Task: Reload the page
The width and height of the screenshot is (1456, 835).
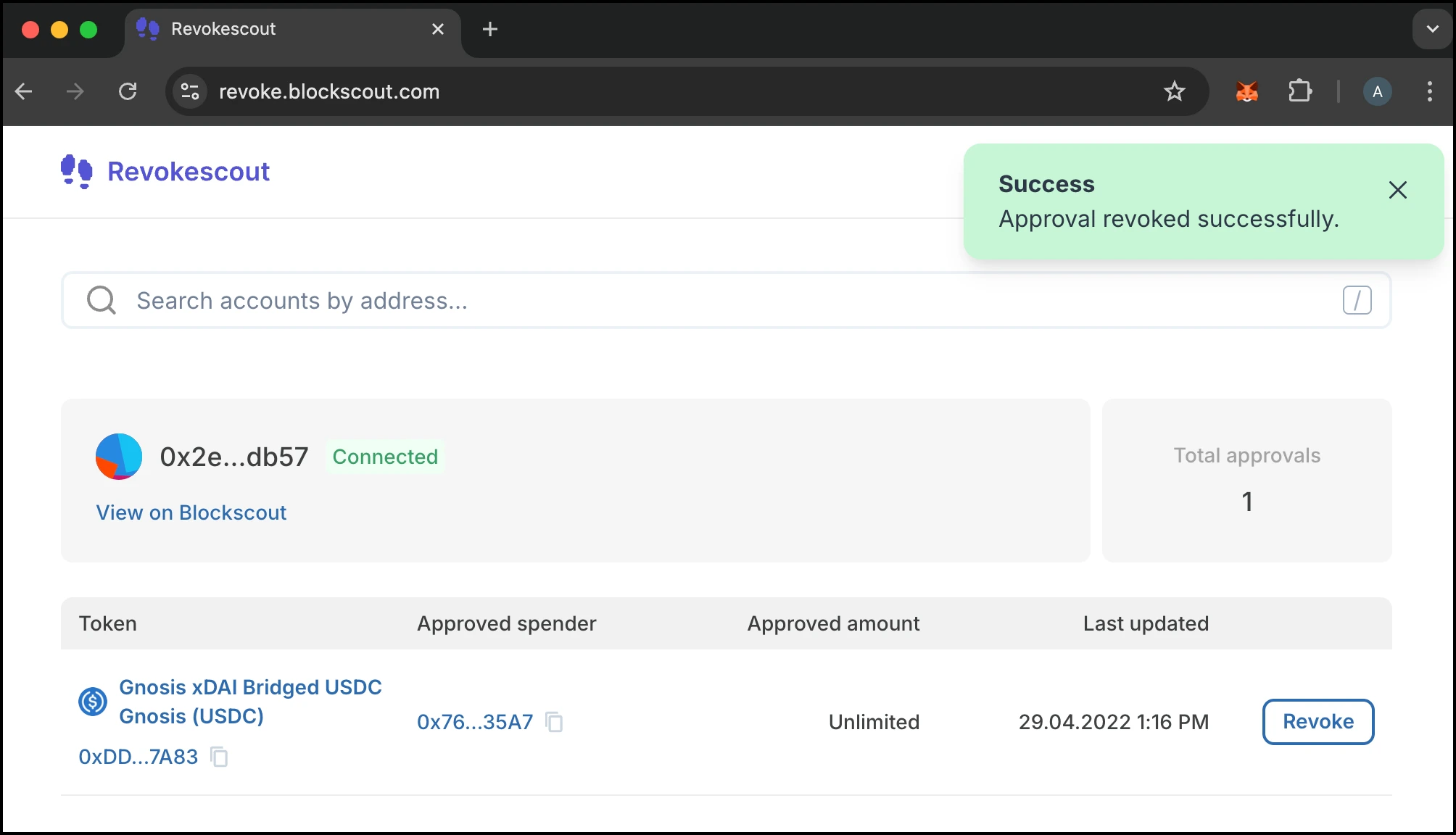Action: point(128,91)
